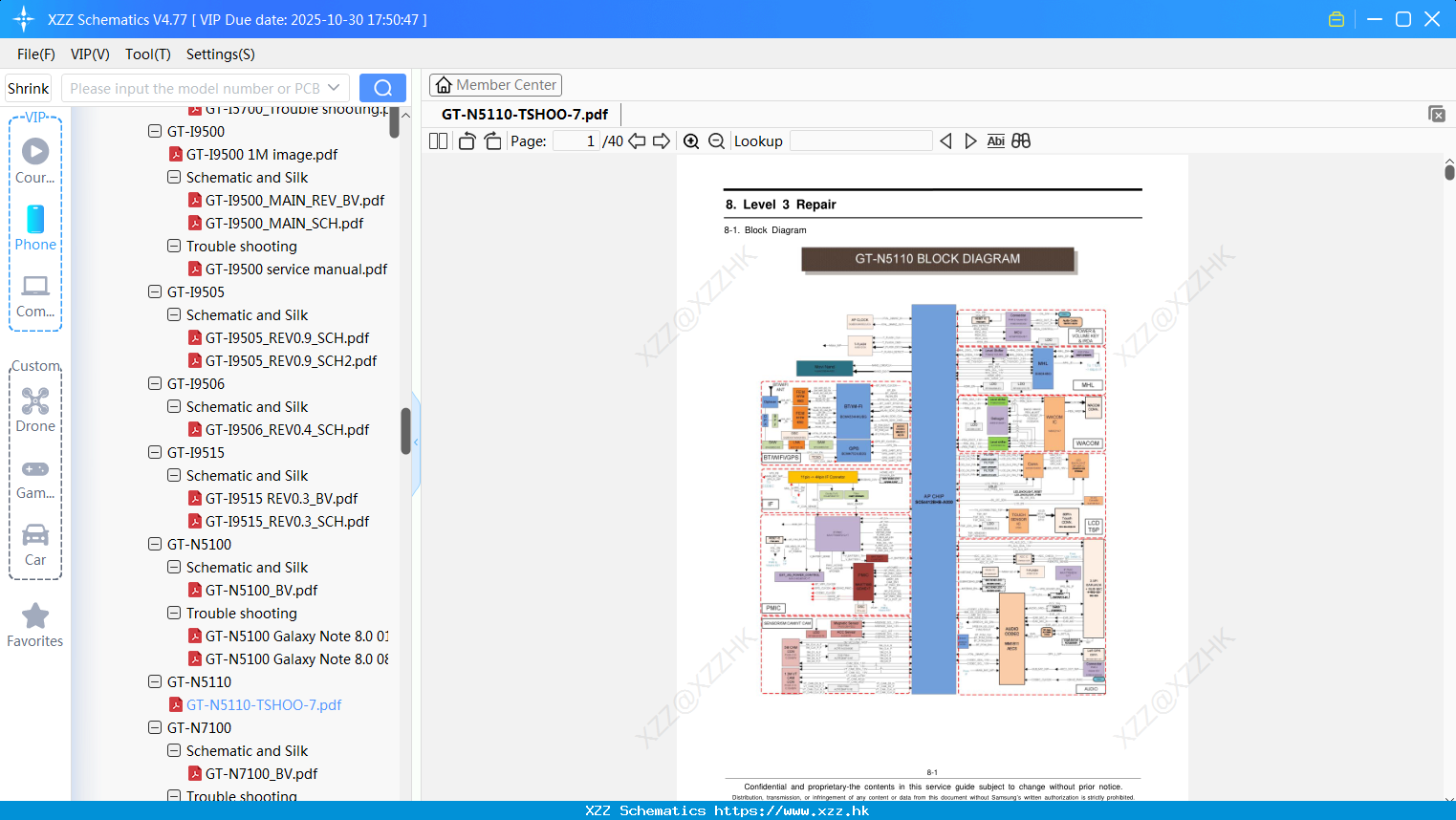Viewport: 1456px width, 820px height.
Task: Collapse the GT-I9500 tree node
Action: 155,131
